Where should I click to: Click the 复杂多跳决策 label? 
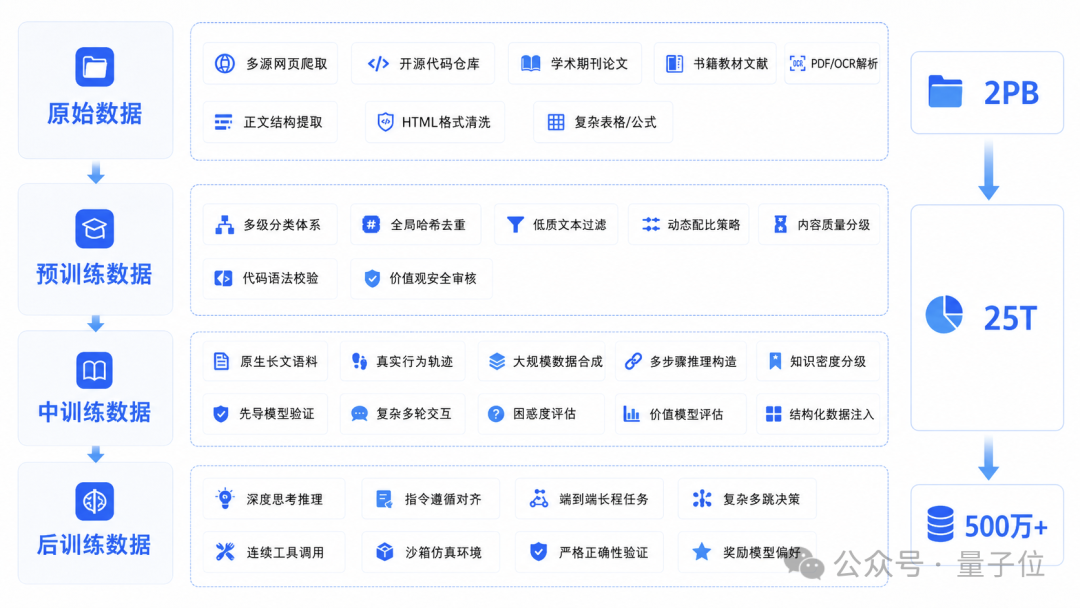point(761,499)
